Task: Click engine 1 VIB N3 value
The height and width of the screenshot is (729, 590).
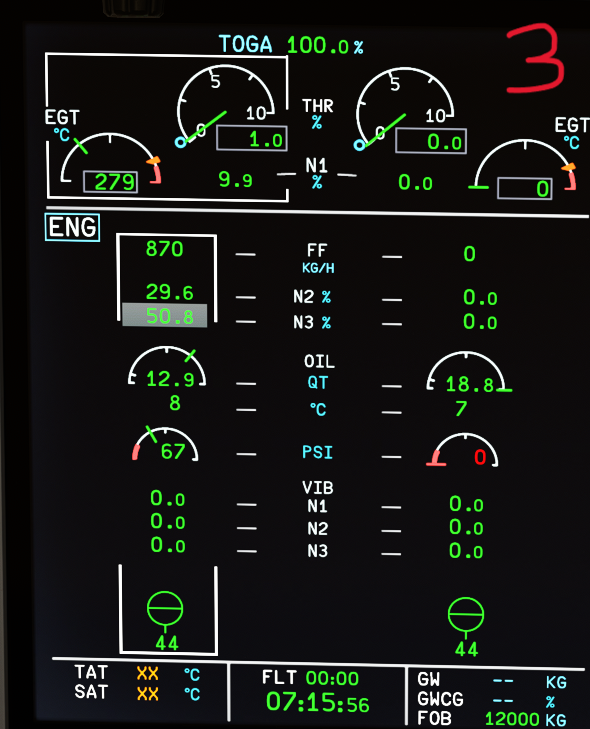Action: (x=168, y=545)
